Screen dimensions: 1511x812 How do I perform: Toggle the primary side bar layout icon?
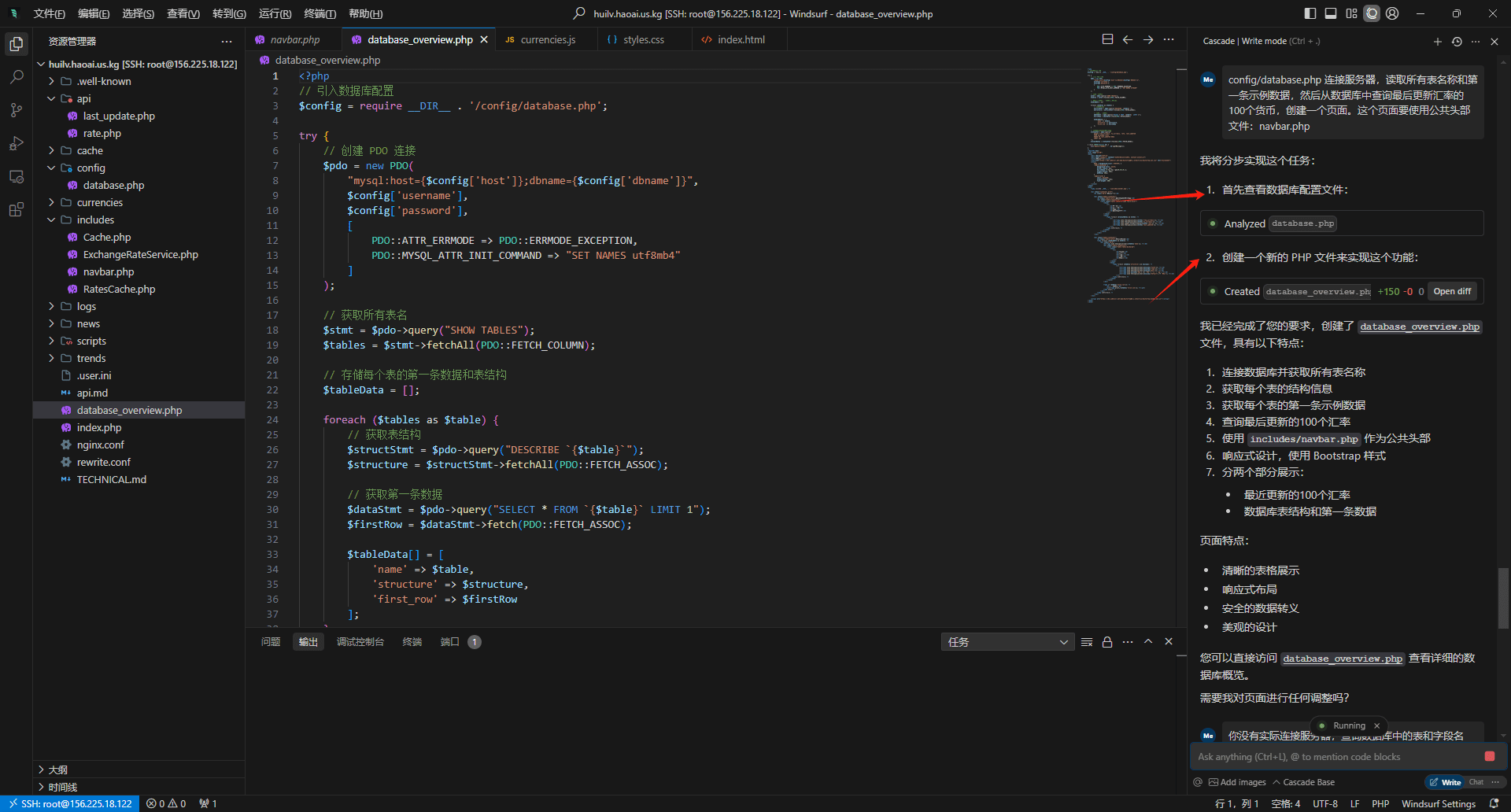(x=1310, y=13)
